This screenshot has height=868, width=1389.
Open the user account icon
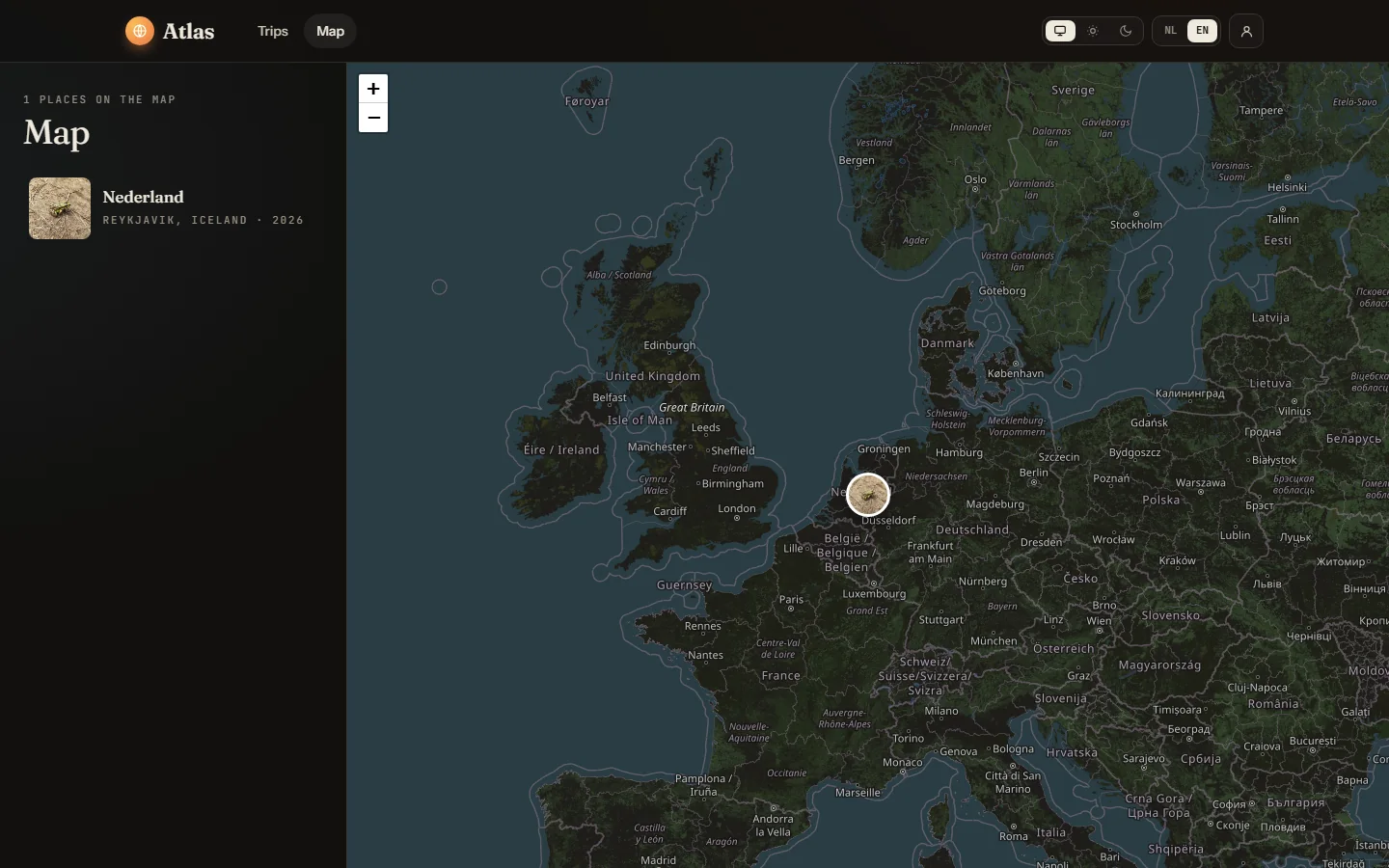pyautogui.click(x=1246, y=31)
